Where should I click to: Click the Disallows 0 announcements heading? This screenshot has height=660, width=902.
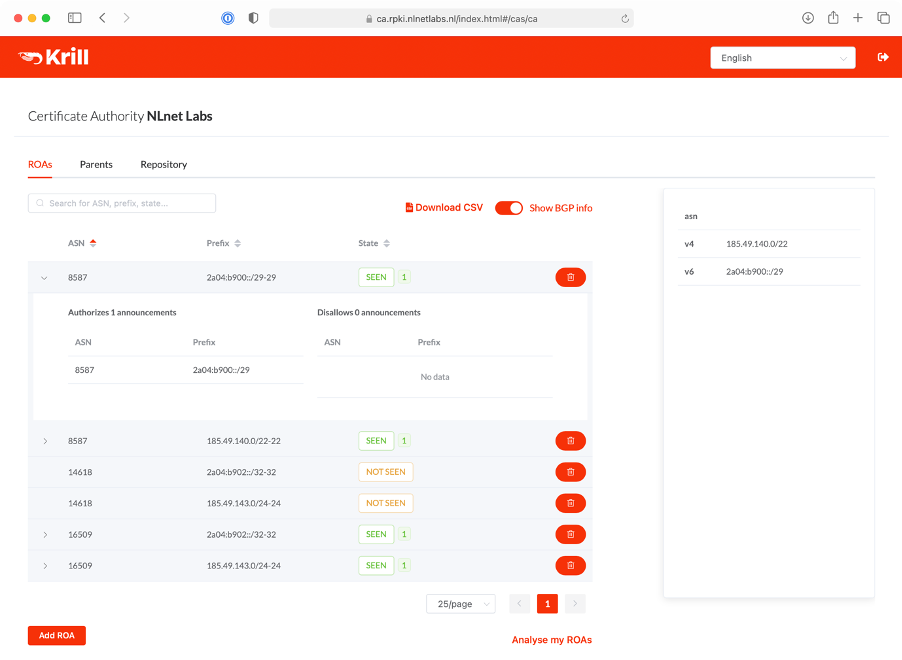click(369, 312)
